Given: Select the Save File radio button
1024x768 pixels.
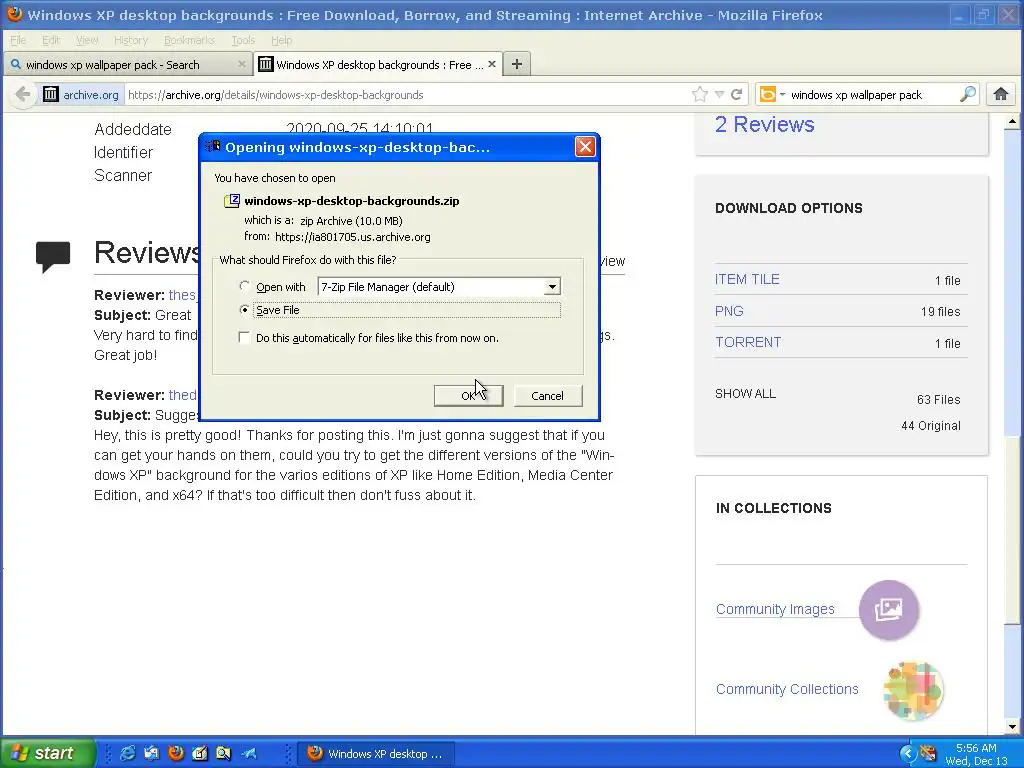Looking at the screenshot, I should pyautogui.click(x=244, y=310).
